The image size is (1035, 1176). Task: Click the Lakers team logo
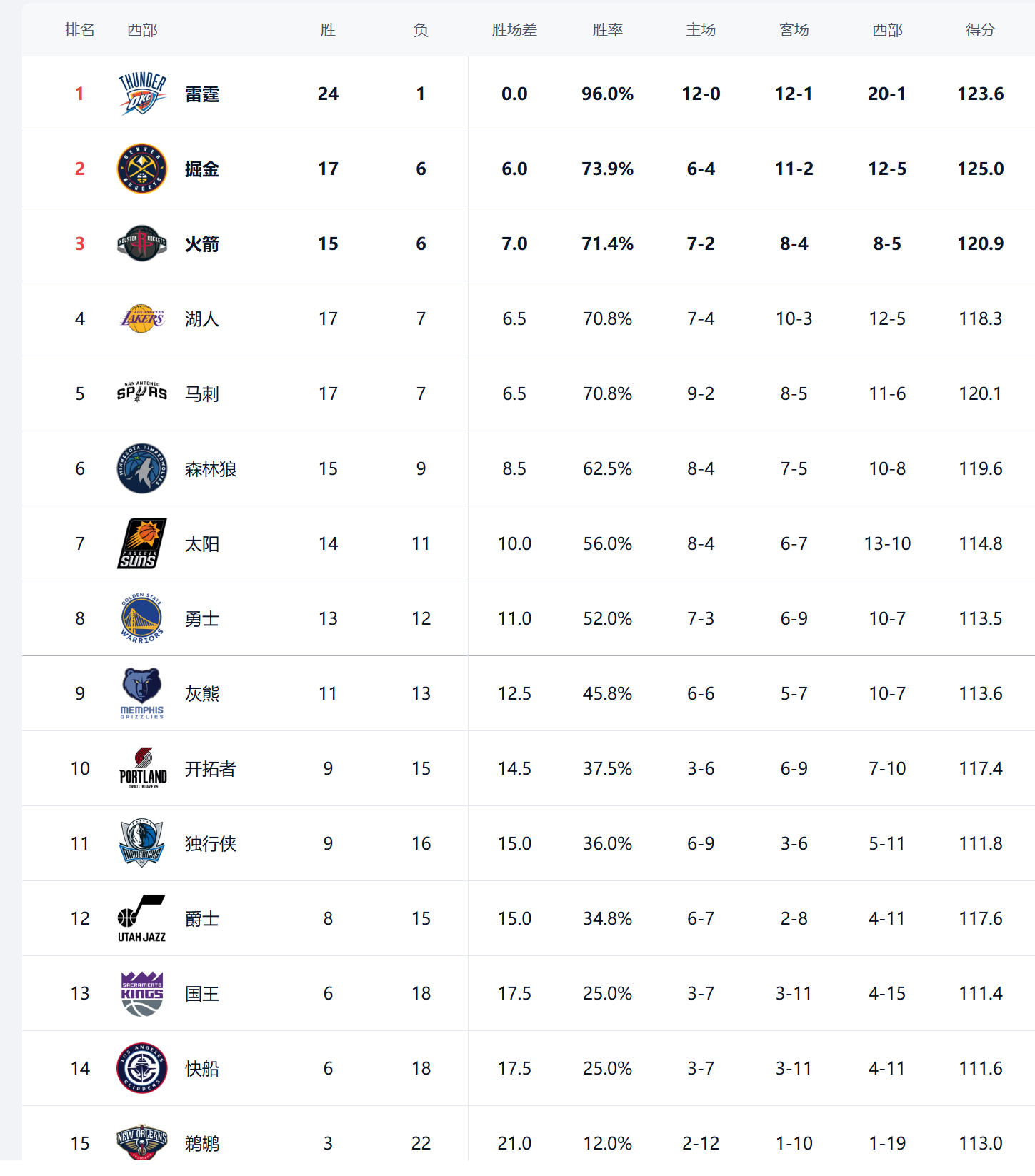[141, 318]
